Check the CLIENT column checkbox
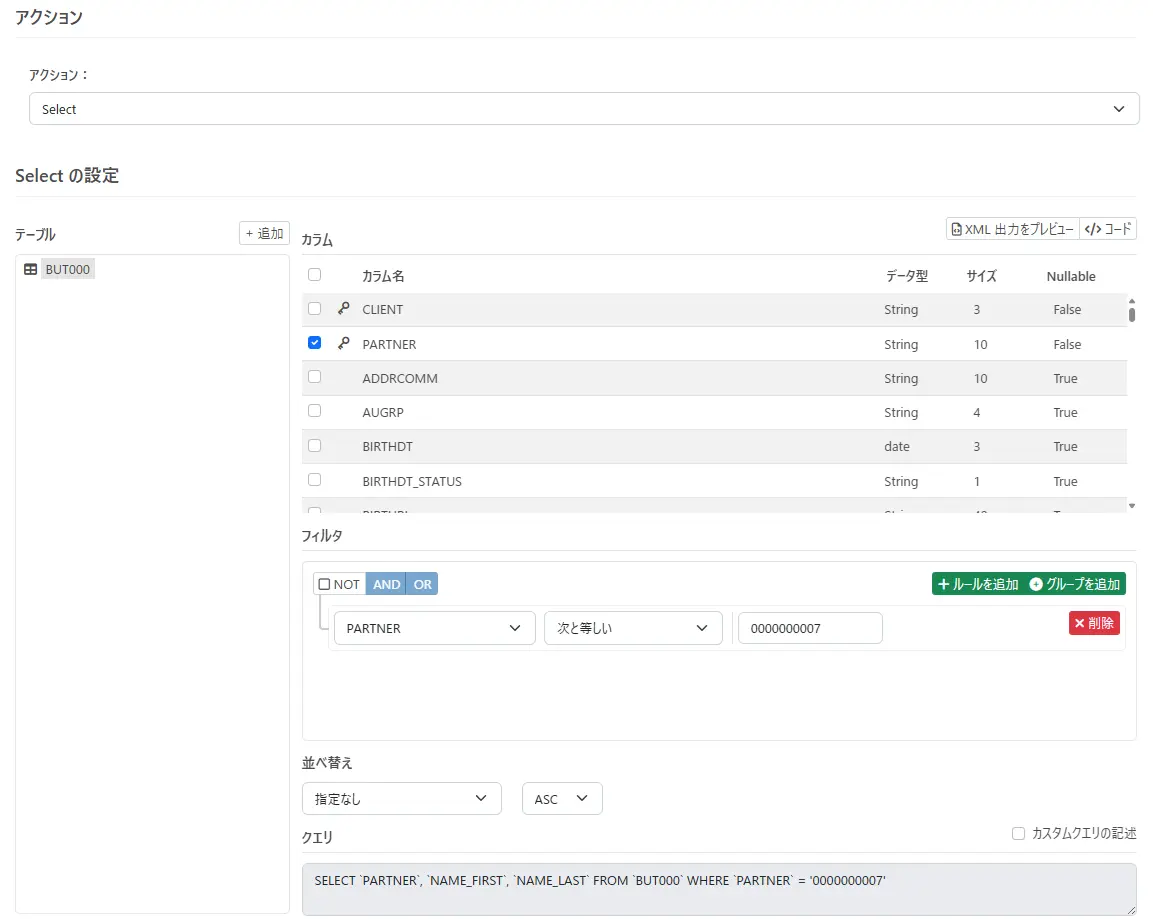1153x919 pixels. (315, 309)
